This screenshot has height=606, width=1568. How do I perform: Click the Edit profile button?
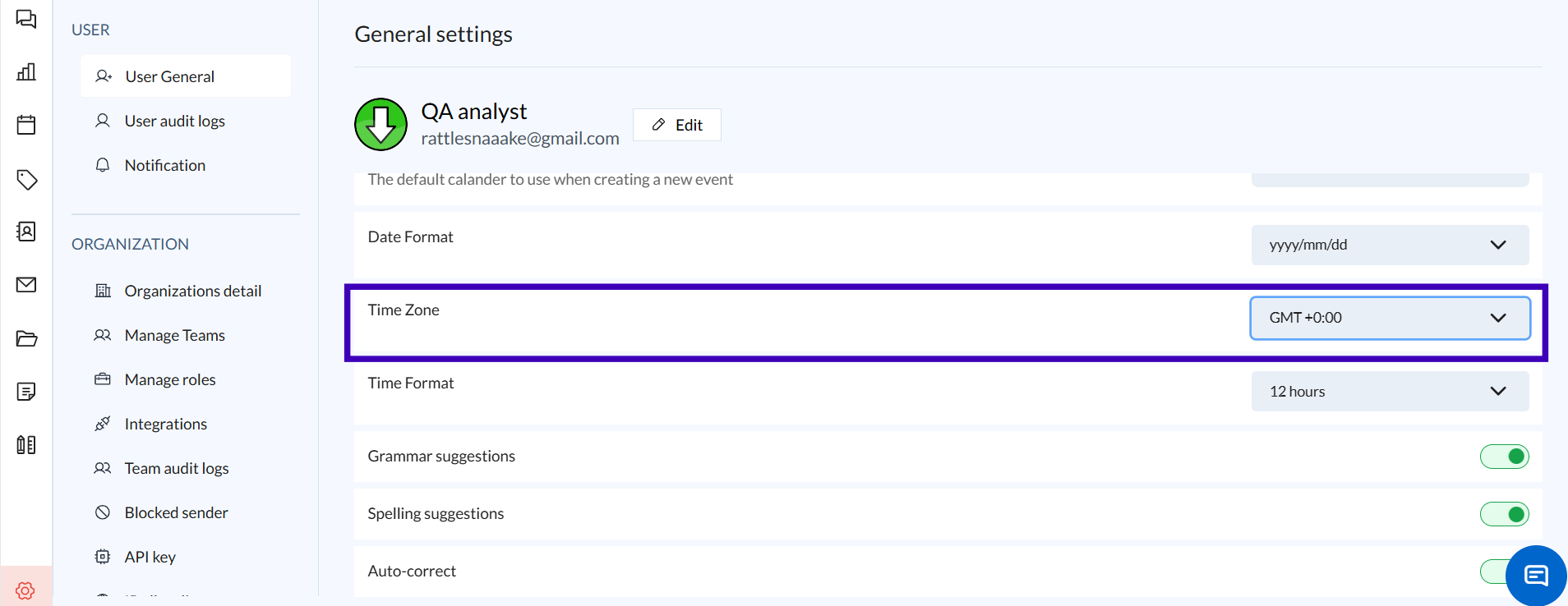point(676,125)
